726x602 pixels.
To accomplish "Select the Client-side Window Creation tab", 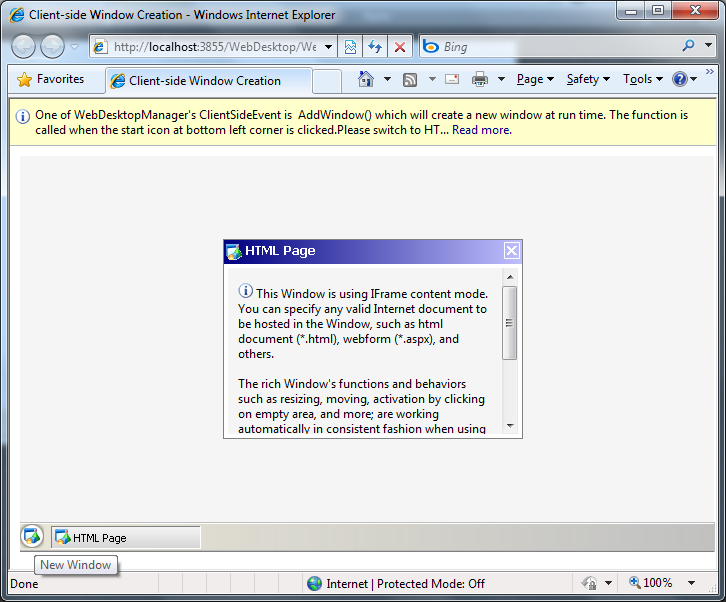I will click(x=205, y=81).
